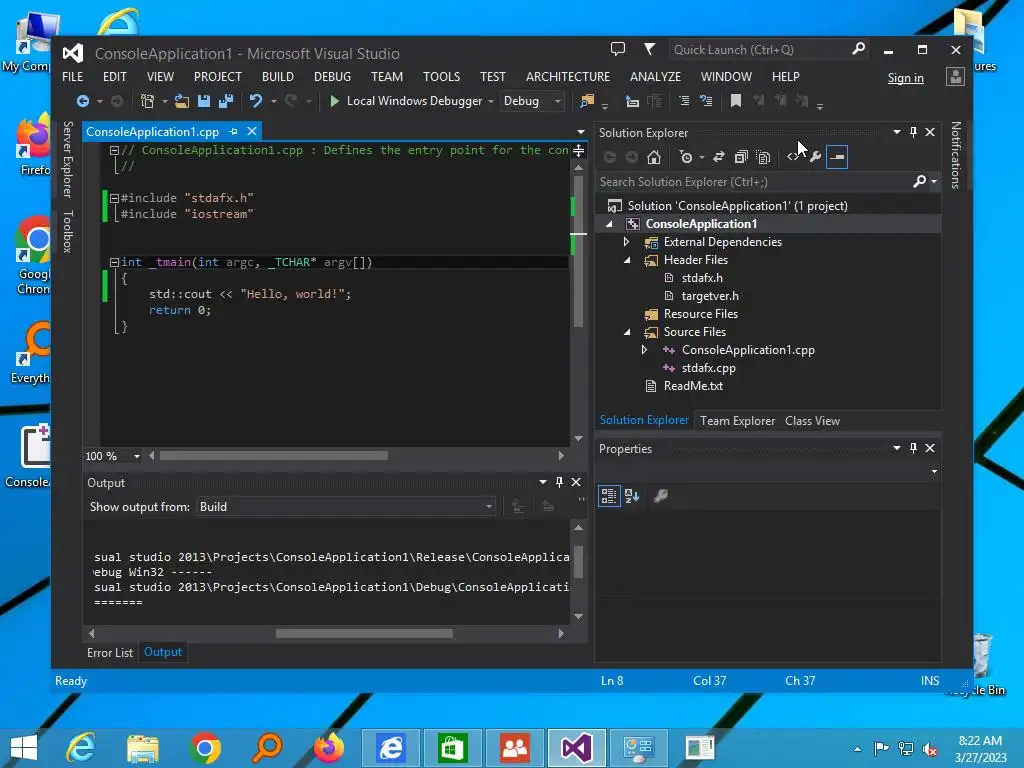Collapse the Source Files folder

pos(627,332)
